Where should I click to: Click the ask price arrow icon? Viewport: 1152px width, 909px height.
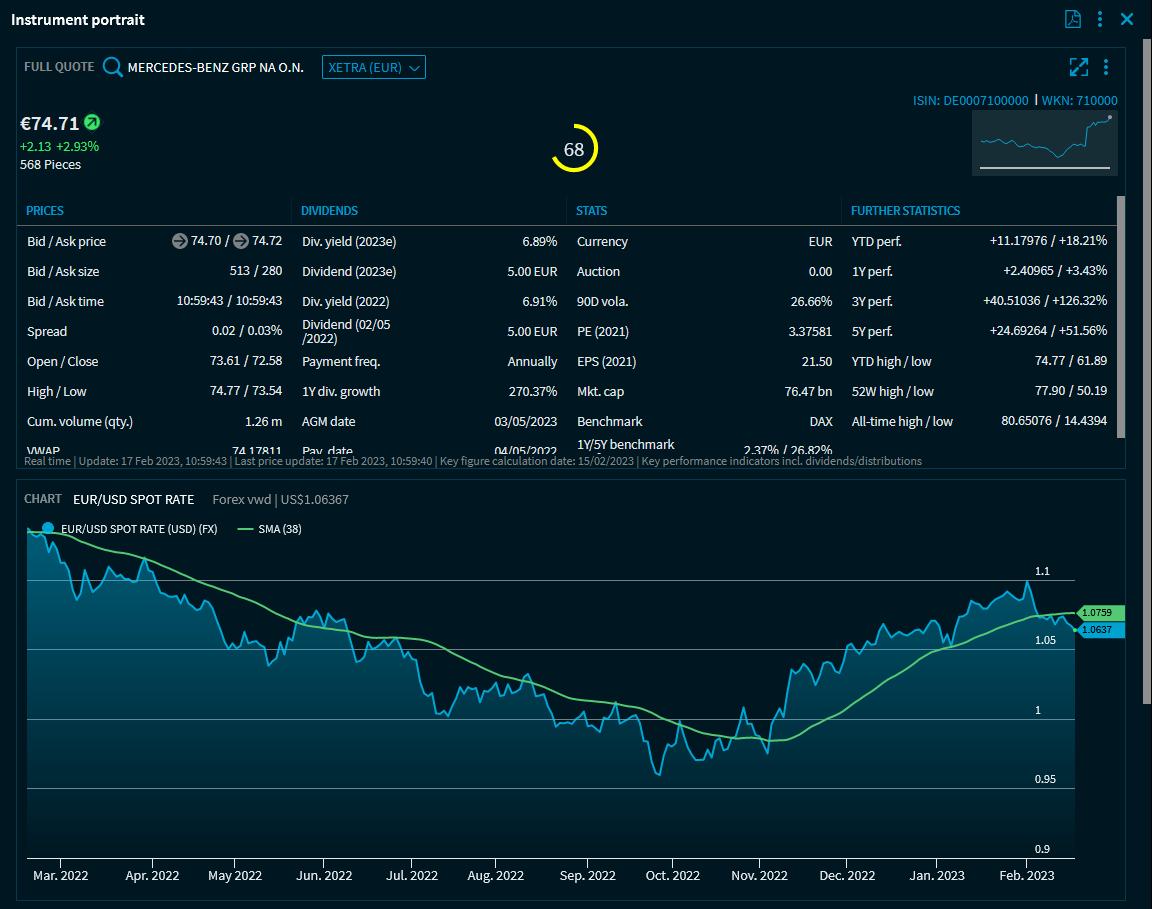(241, 241)
